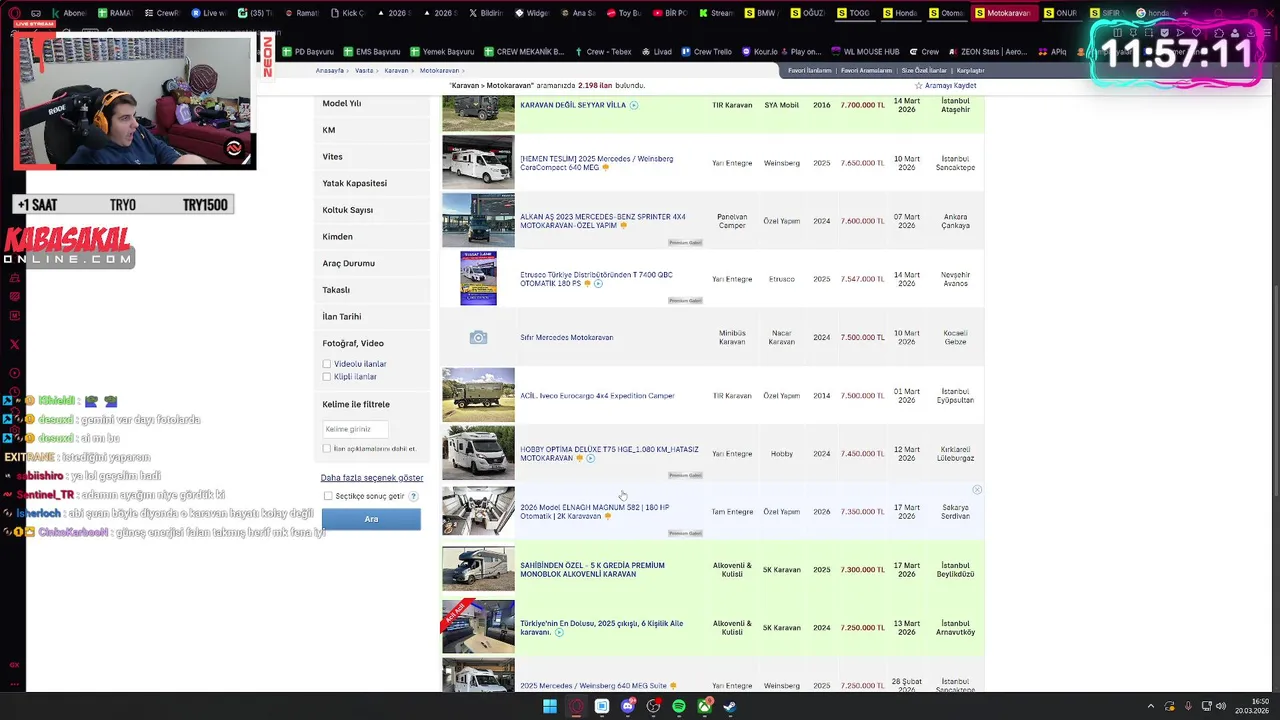Screen dimensions: 1280x720
Task: Expand the Araç Durumu filter
Action: [x=371, y=263]
